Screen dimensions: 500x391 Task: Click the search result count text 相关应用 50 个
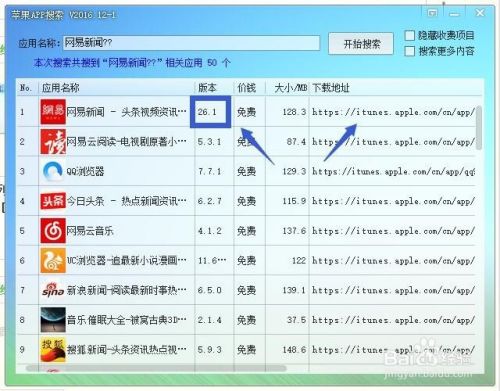[198, 63]
